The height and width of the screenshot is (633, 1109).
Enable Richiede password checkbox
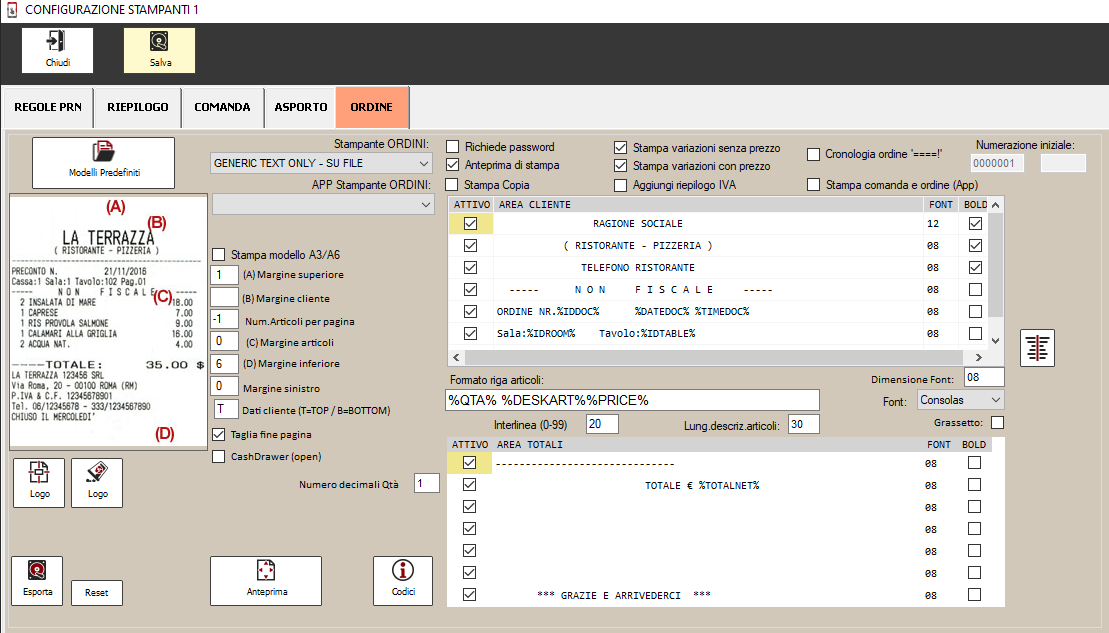(x=453, y=147)
